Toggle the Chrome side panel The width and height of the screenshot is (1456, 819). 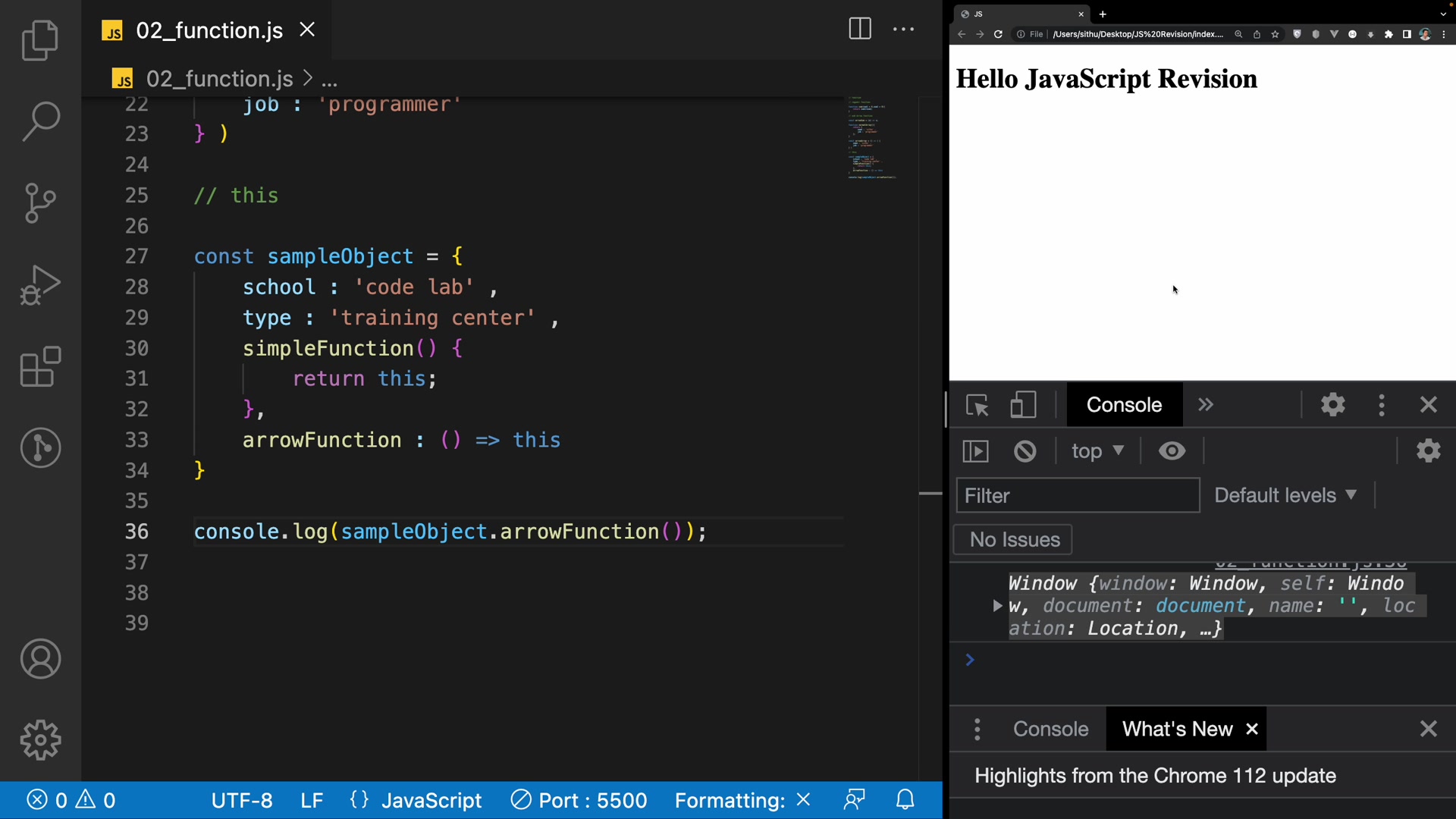click(x=1407, y=34)
